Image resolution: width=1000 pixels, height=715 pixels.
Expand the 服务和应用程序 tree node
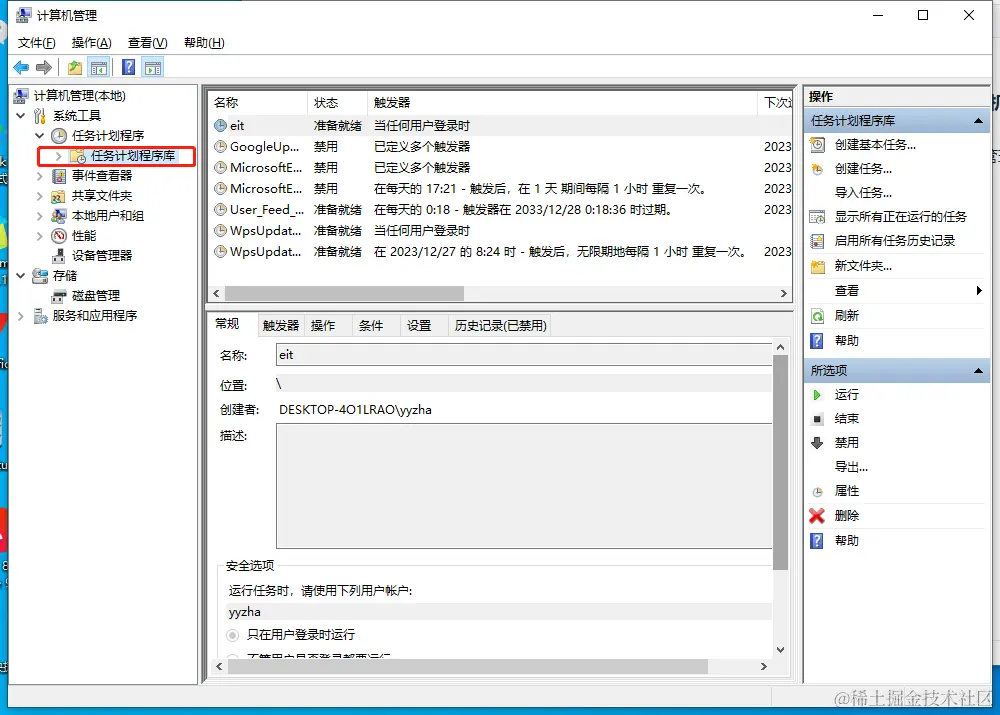21,316
